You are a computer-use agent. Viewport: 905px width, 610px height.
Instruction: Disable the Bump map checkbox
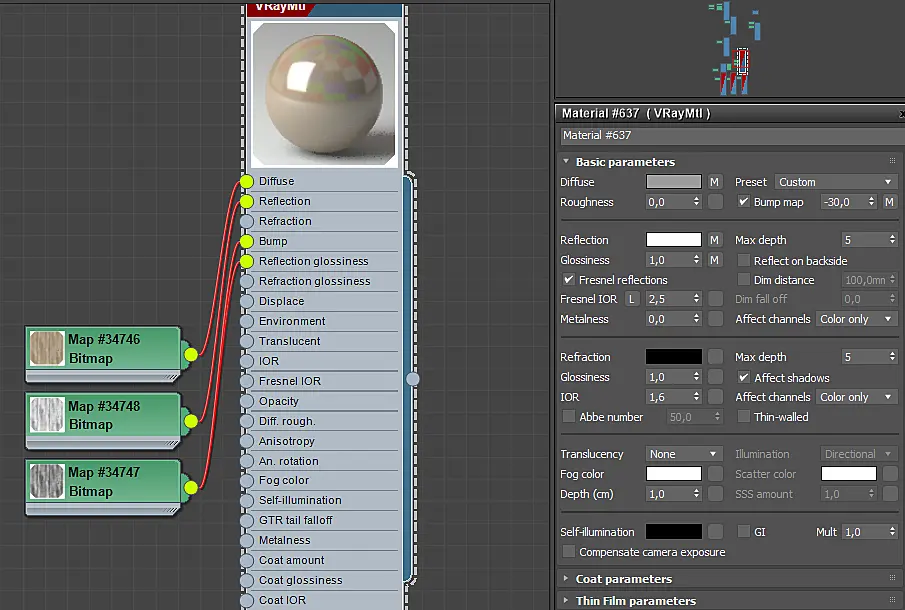pyautogui.click(x=743, y=201)
